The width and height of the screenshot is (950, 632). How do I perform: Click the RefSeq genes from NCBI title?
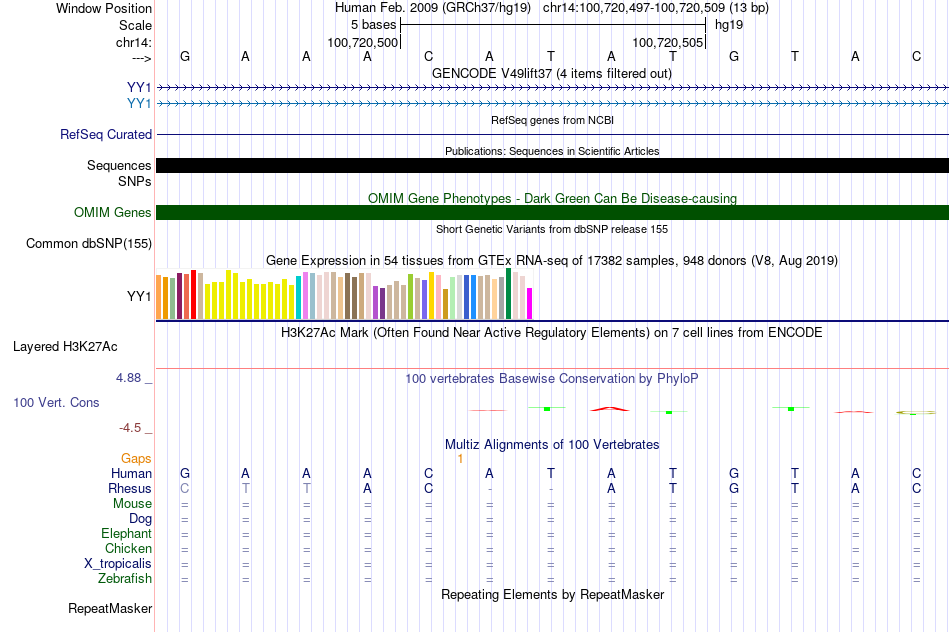[x=552, y=120]
